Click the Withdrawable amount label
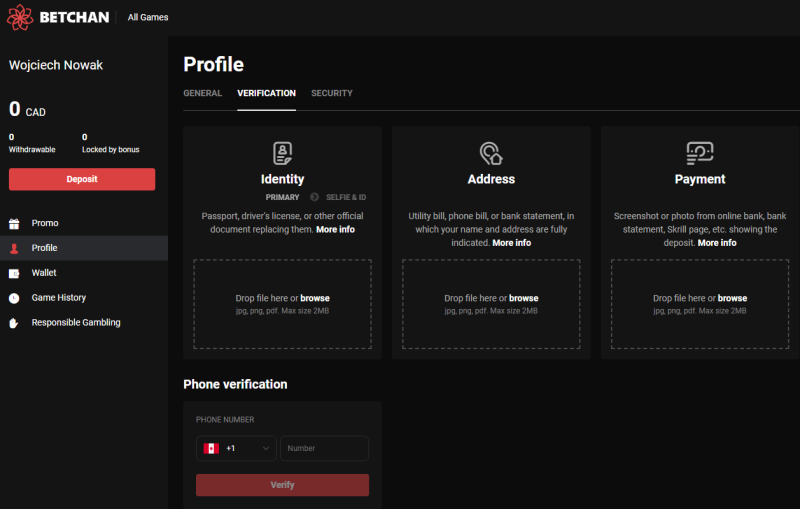The height and width of the screenshot is (509, 800). [32, 149]
